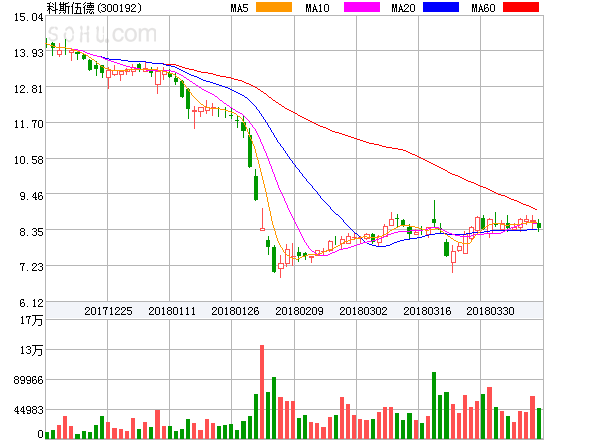This screenshot has height=440, width=600.
Task: Click the 20180316 date label
Action: click(427, 311)
